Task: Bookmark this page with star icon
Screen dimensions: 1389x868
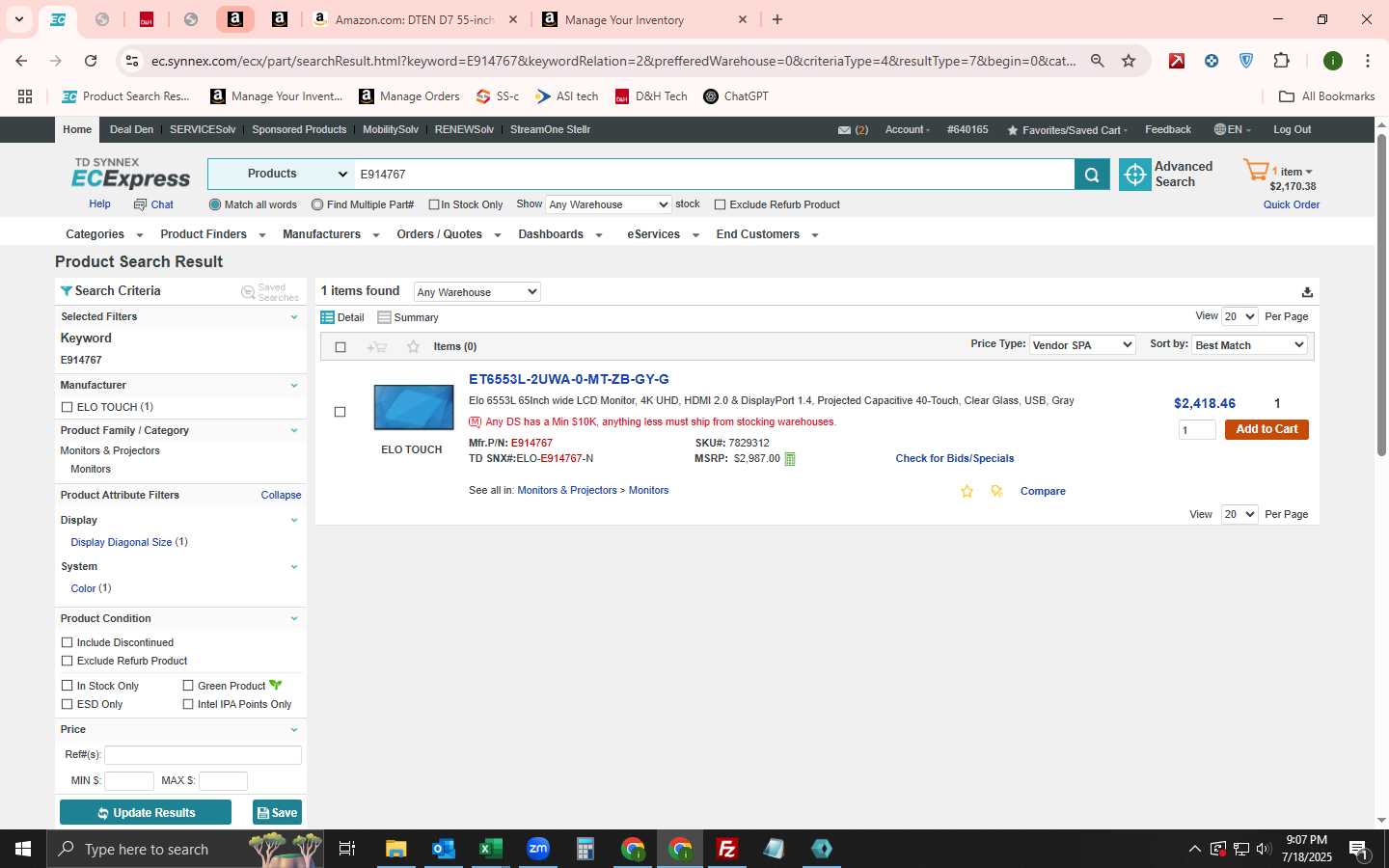Action: point(1129,61)
